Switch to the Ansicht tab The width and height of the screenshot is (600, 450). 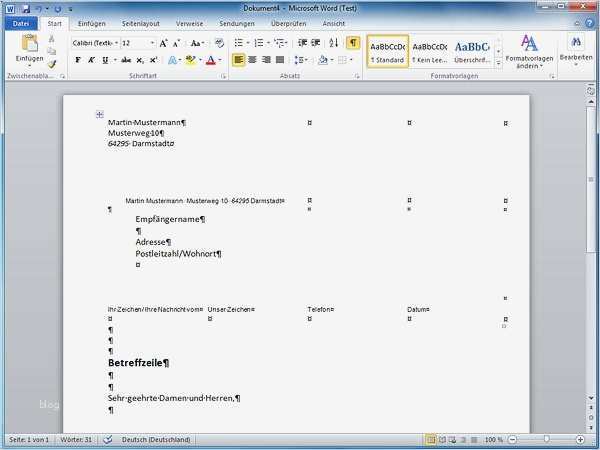334,24
